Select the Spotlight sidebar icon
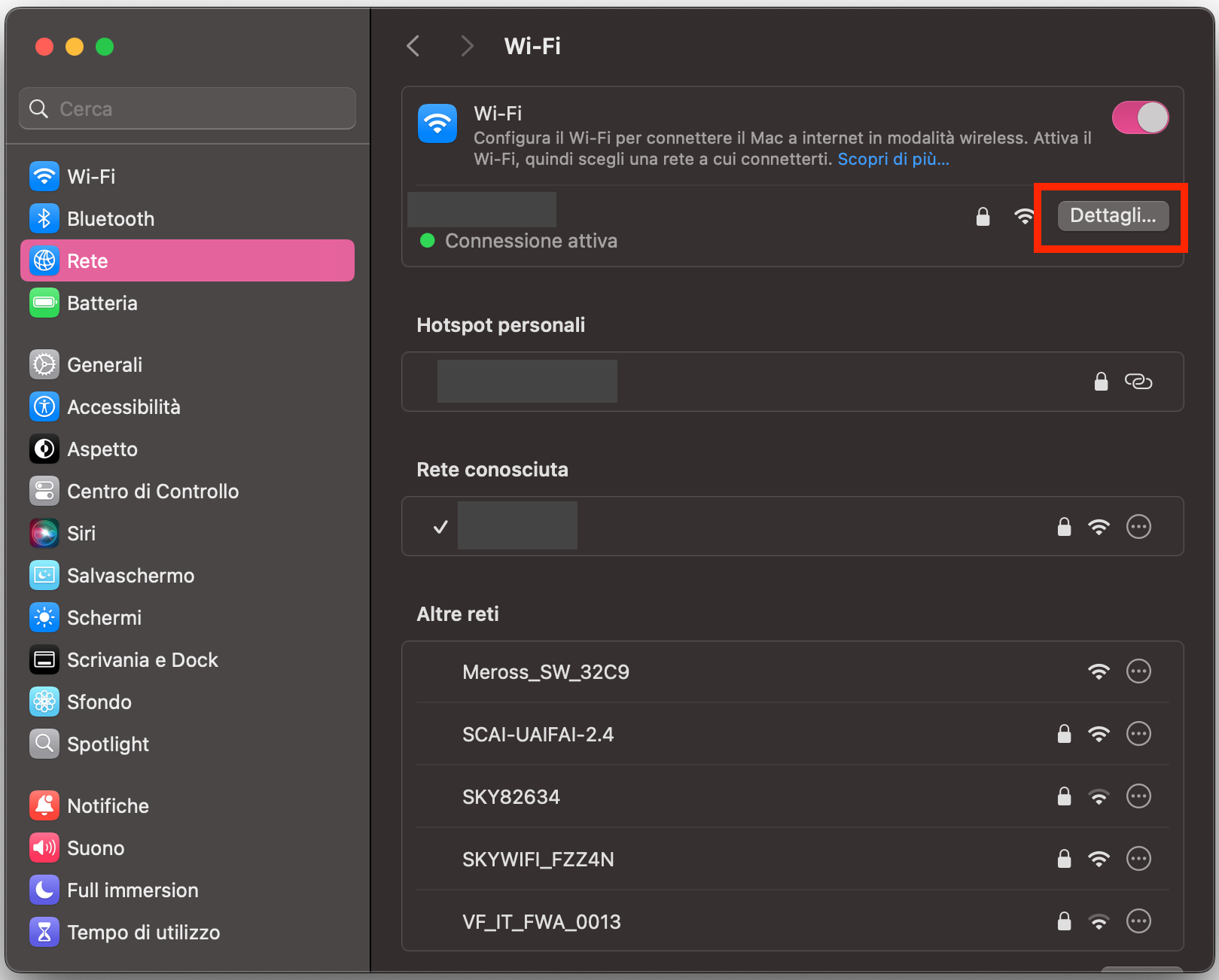 44,744
